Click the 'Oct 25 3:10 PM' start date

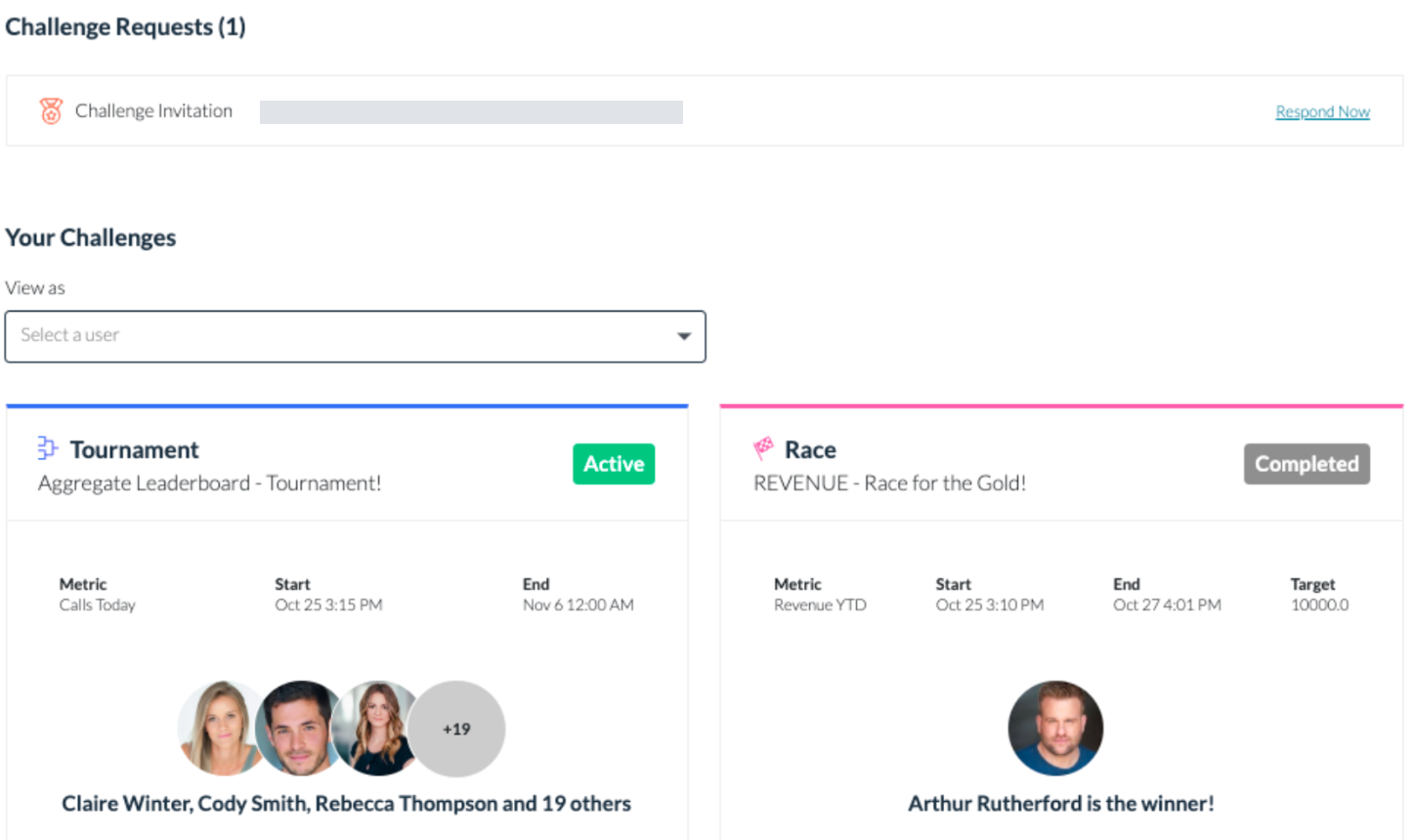pyautogui.click(x=989, y=605)
